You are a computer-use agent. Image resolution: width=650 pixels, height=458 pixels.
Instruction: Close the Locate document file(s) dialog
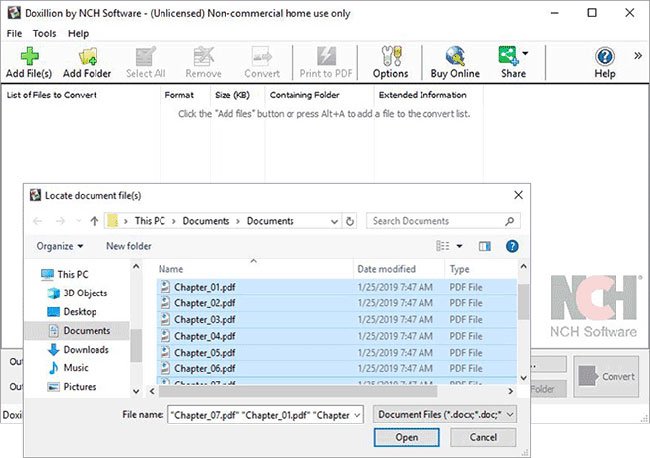point(518,195)
